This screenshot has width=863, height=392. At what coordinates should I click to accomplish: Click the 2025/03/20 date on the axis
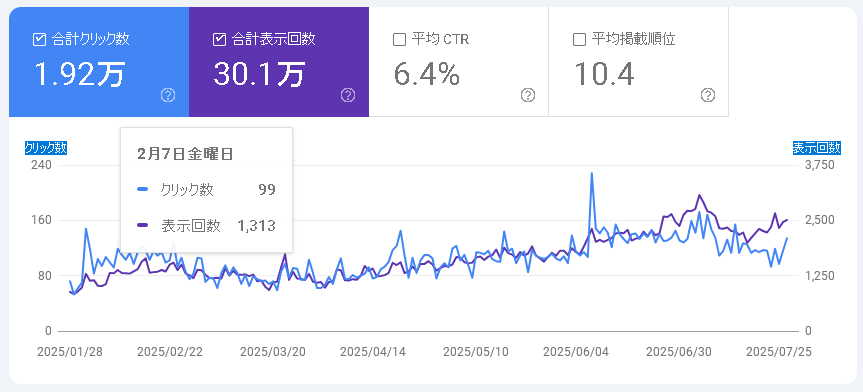click(273, 352)
